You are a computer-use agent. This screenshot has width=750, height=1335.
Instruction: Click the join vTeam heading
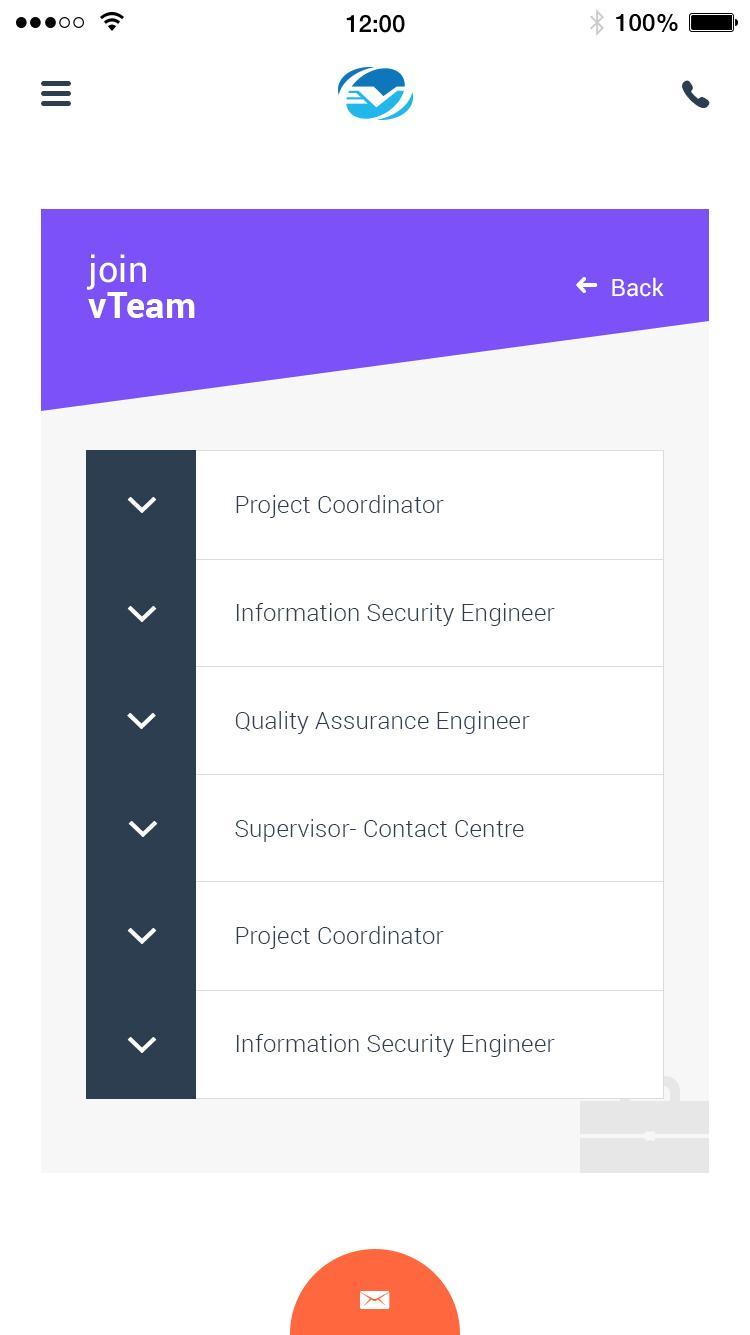coord(142,288)
